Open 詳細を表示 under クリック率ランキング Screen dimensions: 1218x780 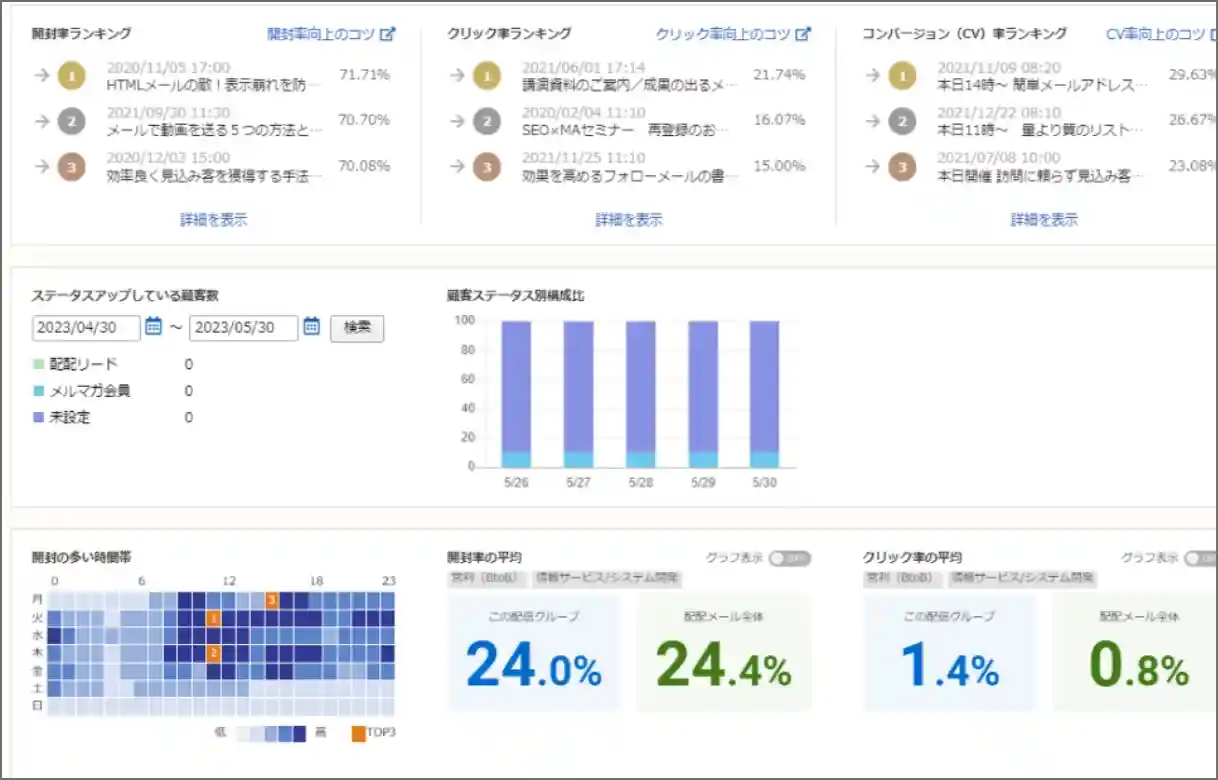pos(628,220)
